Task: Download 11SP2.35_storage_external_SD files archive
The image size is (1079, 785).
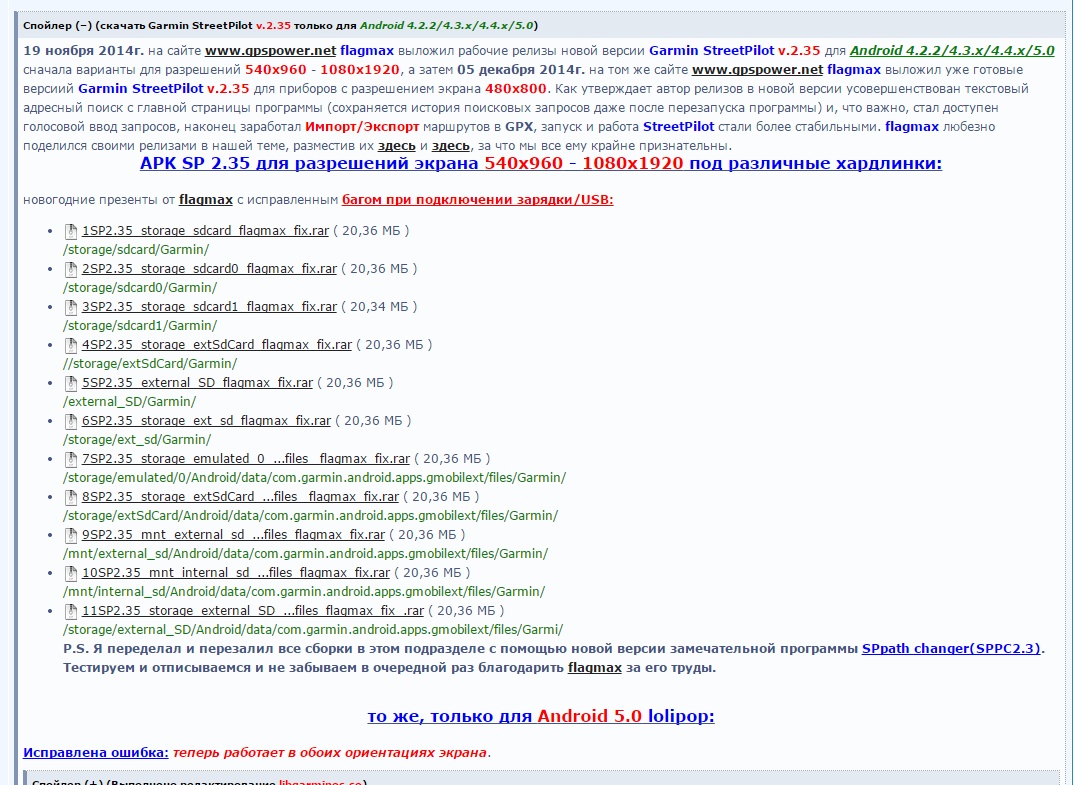Action: (x=253, y=610)
